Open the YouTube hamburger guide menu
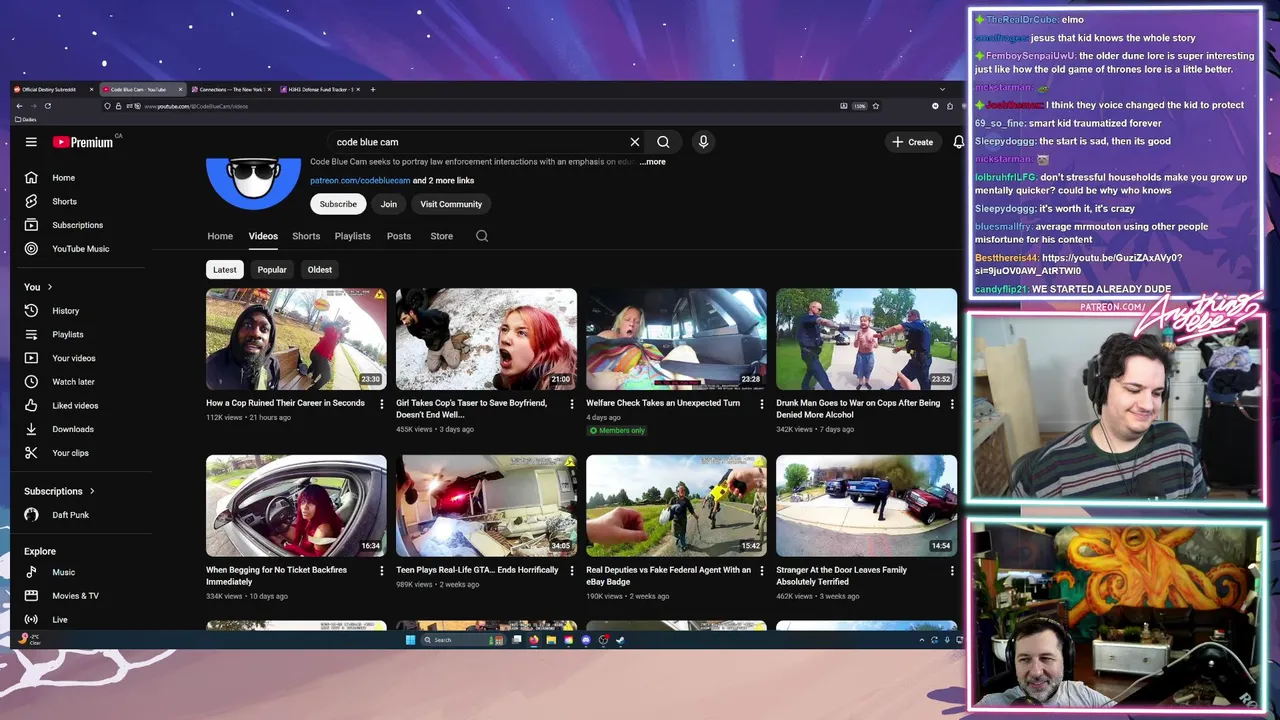The image size is (1280, 720). click(x=31, y=142)
